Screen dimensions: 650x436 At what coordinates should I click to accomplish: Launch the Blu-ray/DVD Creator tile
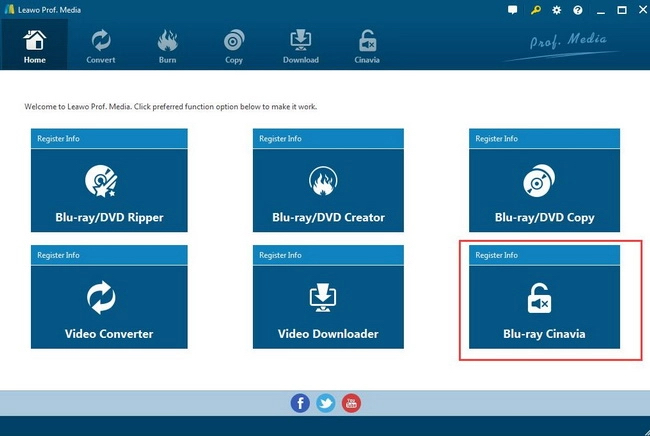328,195
